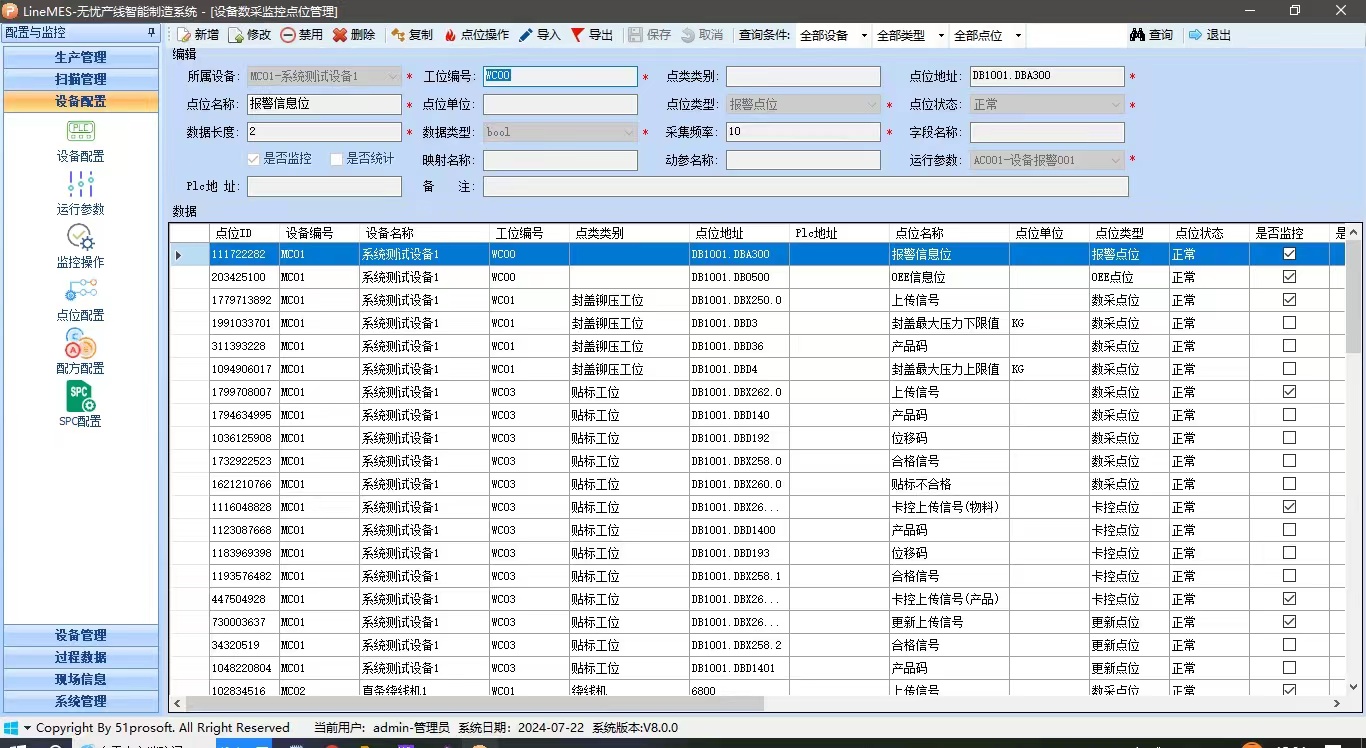Click the 新增 (add) toolbar button
The width and height of the screenshot is (1366, 748).
tap(198, 35)
